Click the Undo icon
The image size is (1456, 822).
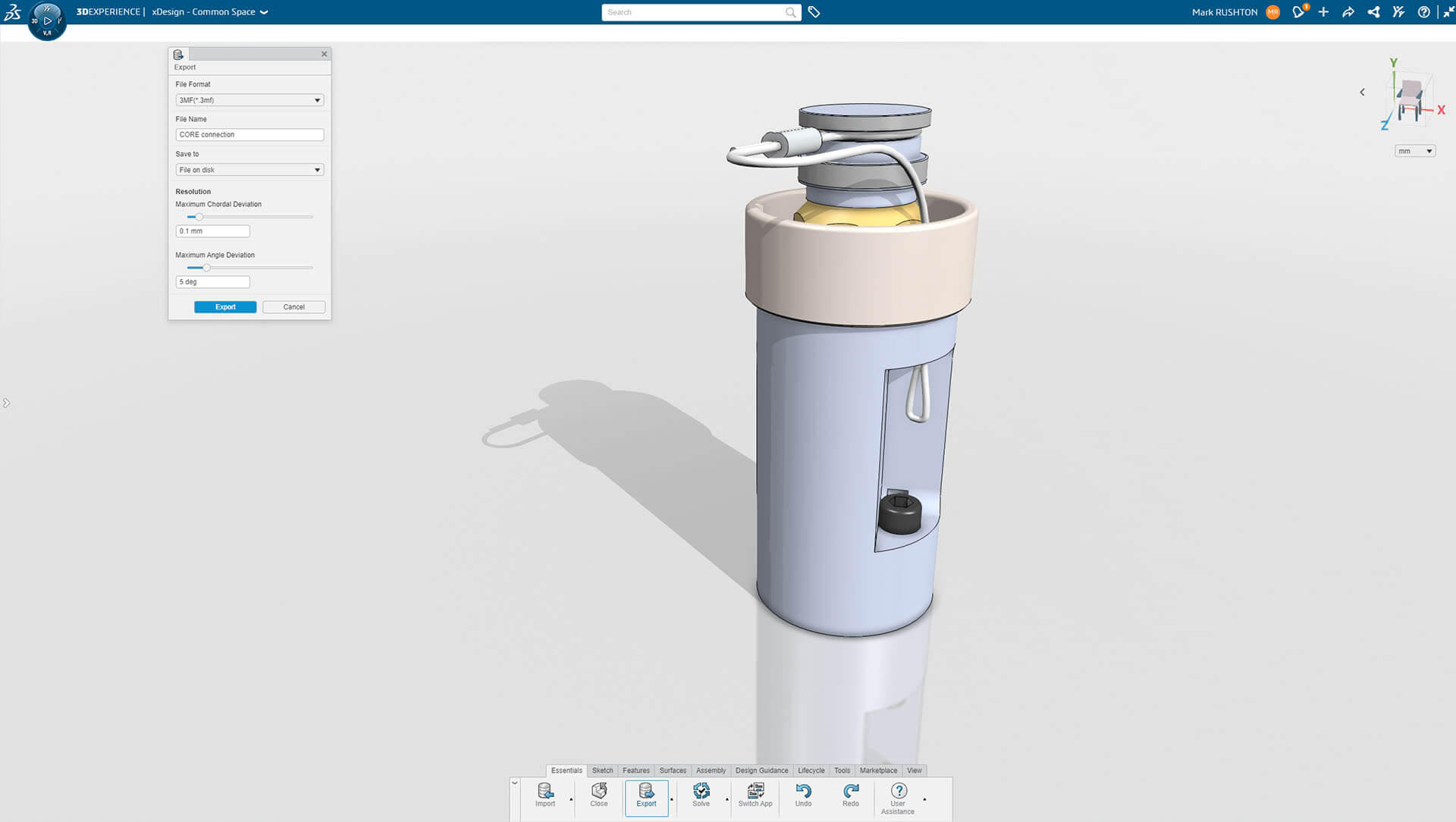pos(803,795)
